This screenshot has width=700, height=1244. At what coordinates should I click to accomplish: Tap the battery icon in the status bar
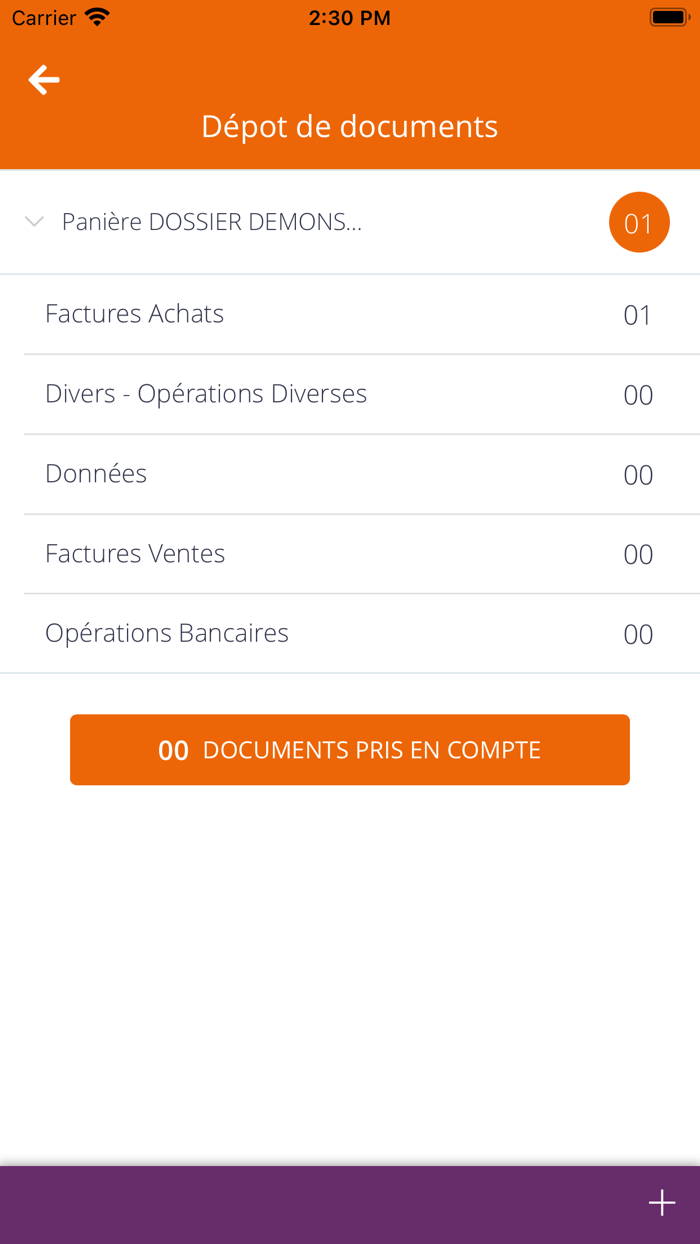[668, 15]
